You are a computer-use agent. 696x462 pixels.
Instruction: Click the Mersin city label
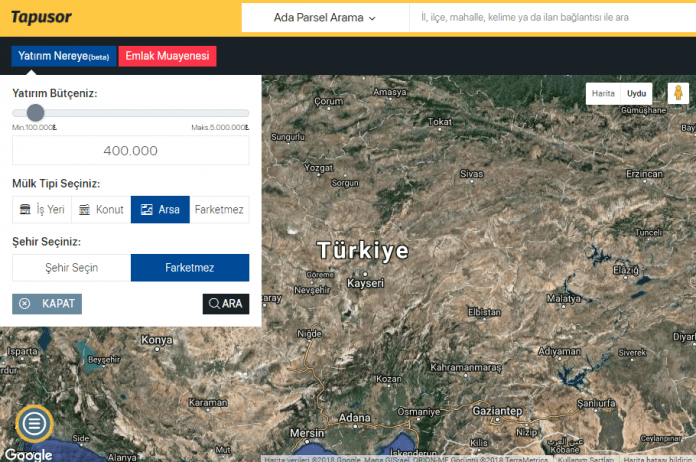[307, 433]
